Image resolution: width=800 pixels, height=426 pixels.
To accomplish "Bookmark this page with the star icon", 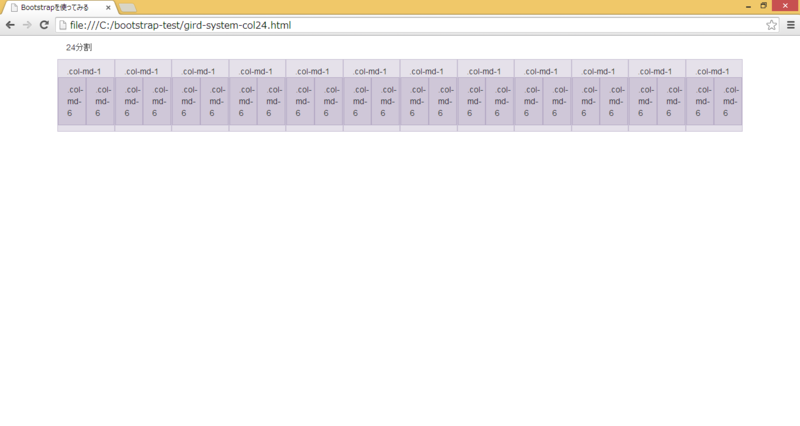I will (771, 25).
